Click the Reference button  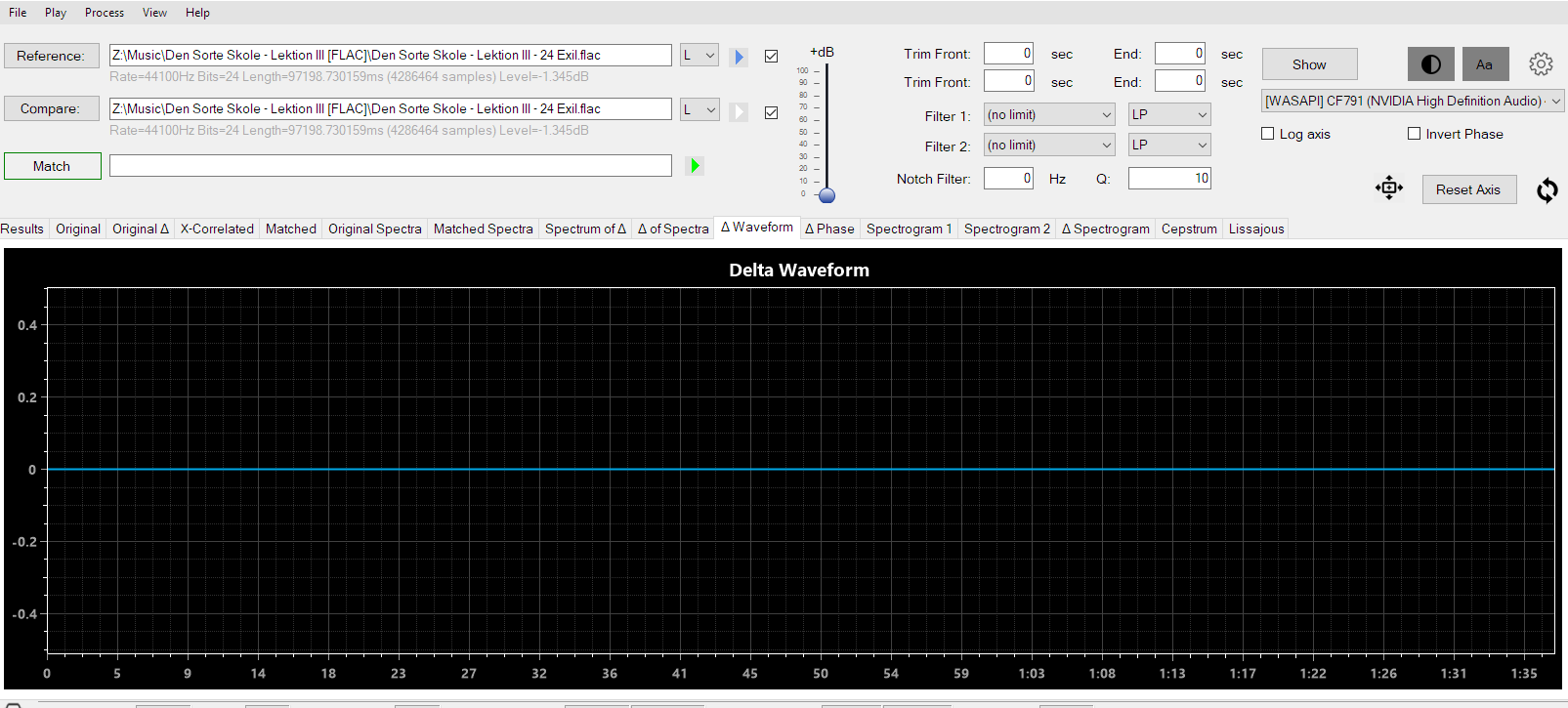(52, 56)
